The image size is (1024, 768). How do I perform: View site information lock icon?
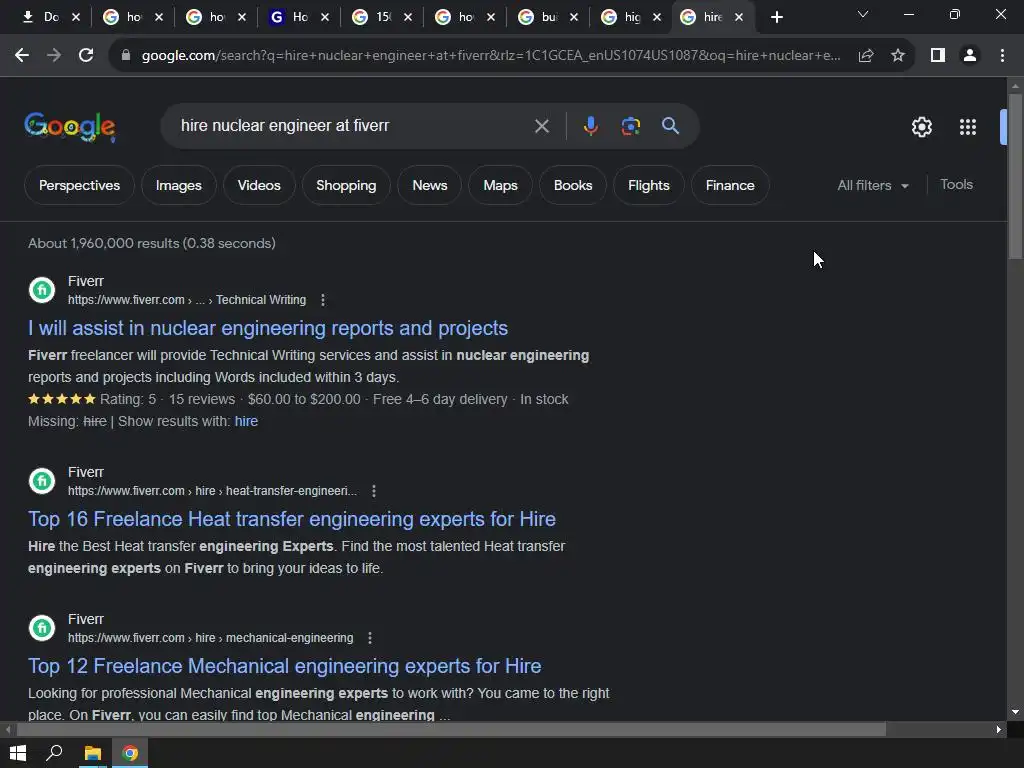tap(126, 56)
